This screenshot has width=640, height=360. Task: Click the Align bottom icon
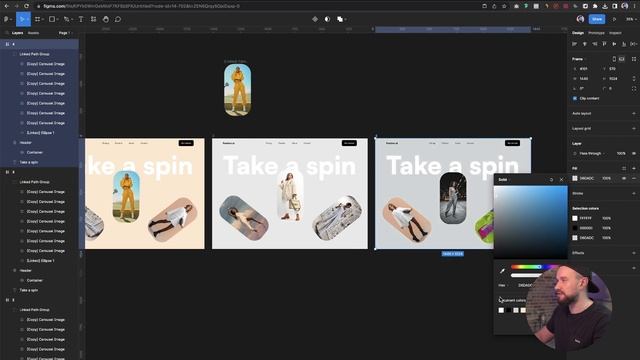click(624, 44)
